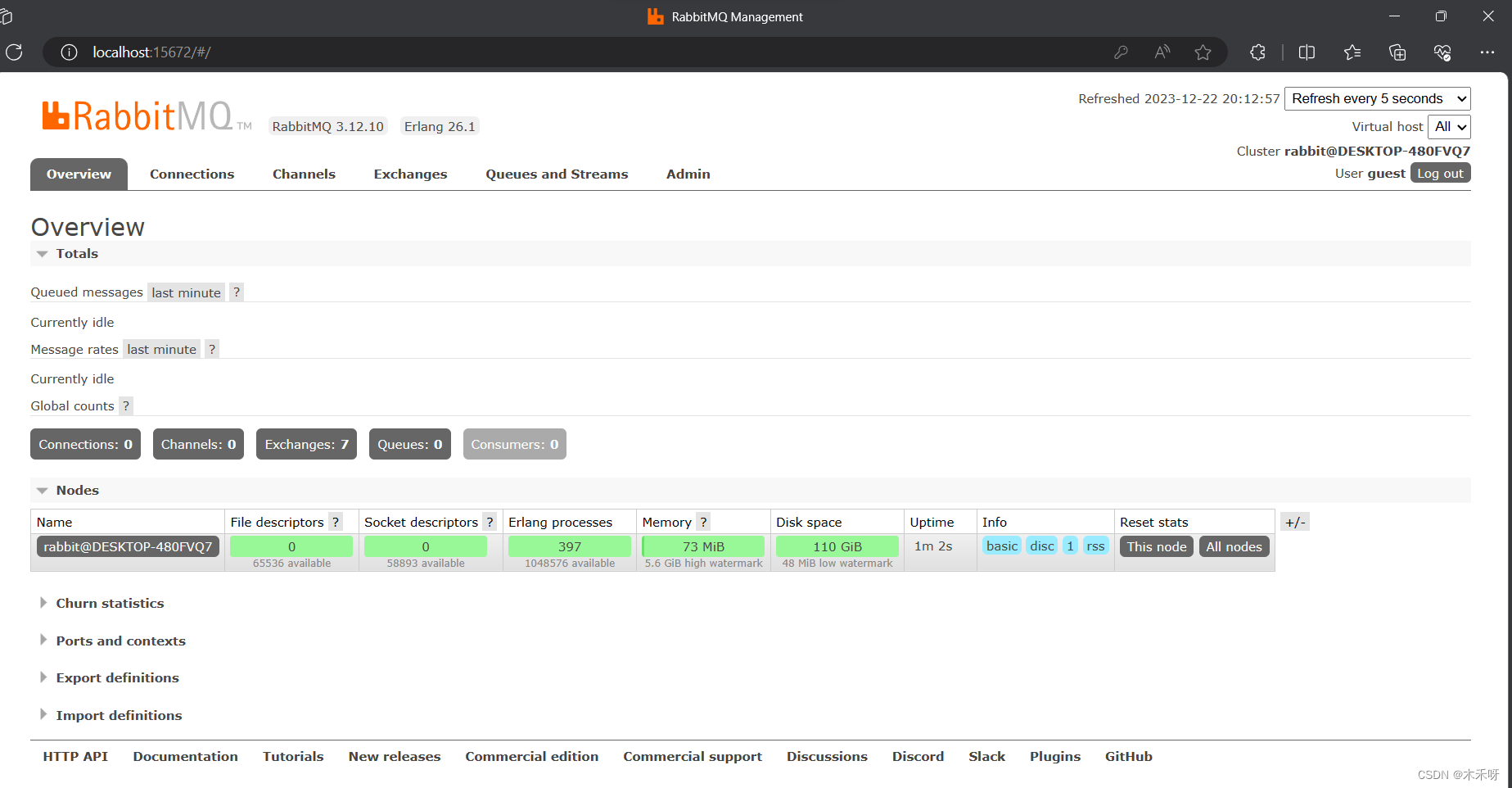Image resolution: width=1512 pixels, height=788 pixels.
Task: Click Consumers: 0 count button
Action: pos(514,444)
